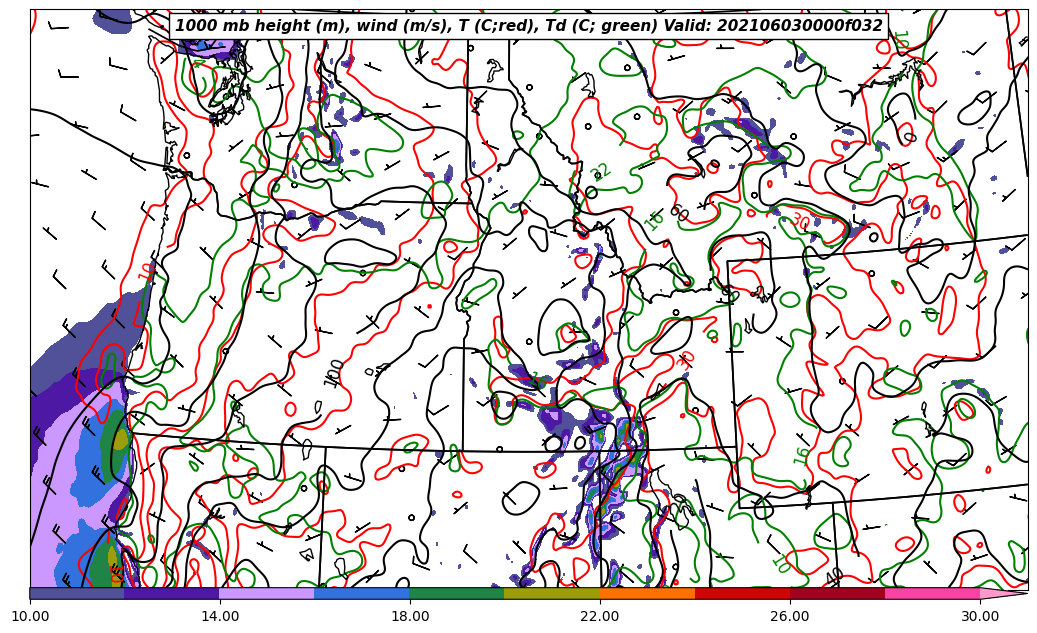Click the pink arrow tip of the colorbar
Viewport: 1037px width, 633px height.
[1004, 593]
